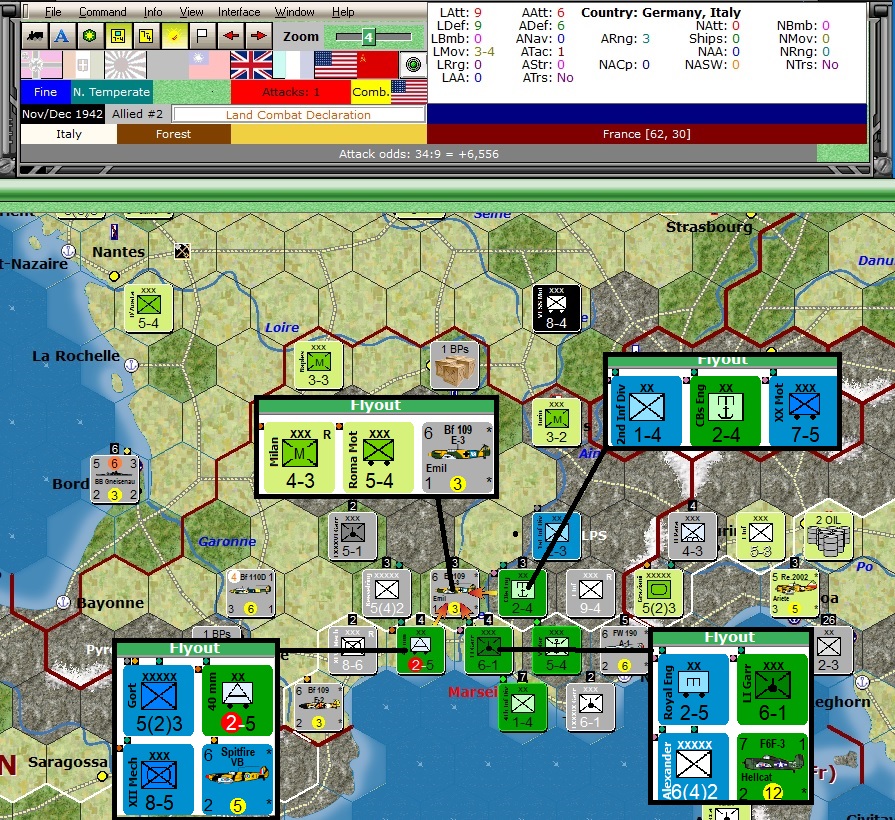Select the United Kingdom flag

251,64
